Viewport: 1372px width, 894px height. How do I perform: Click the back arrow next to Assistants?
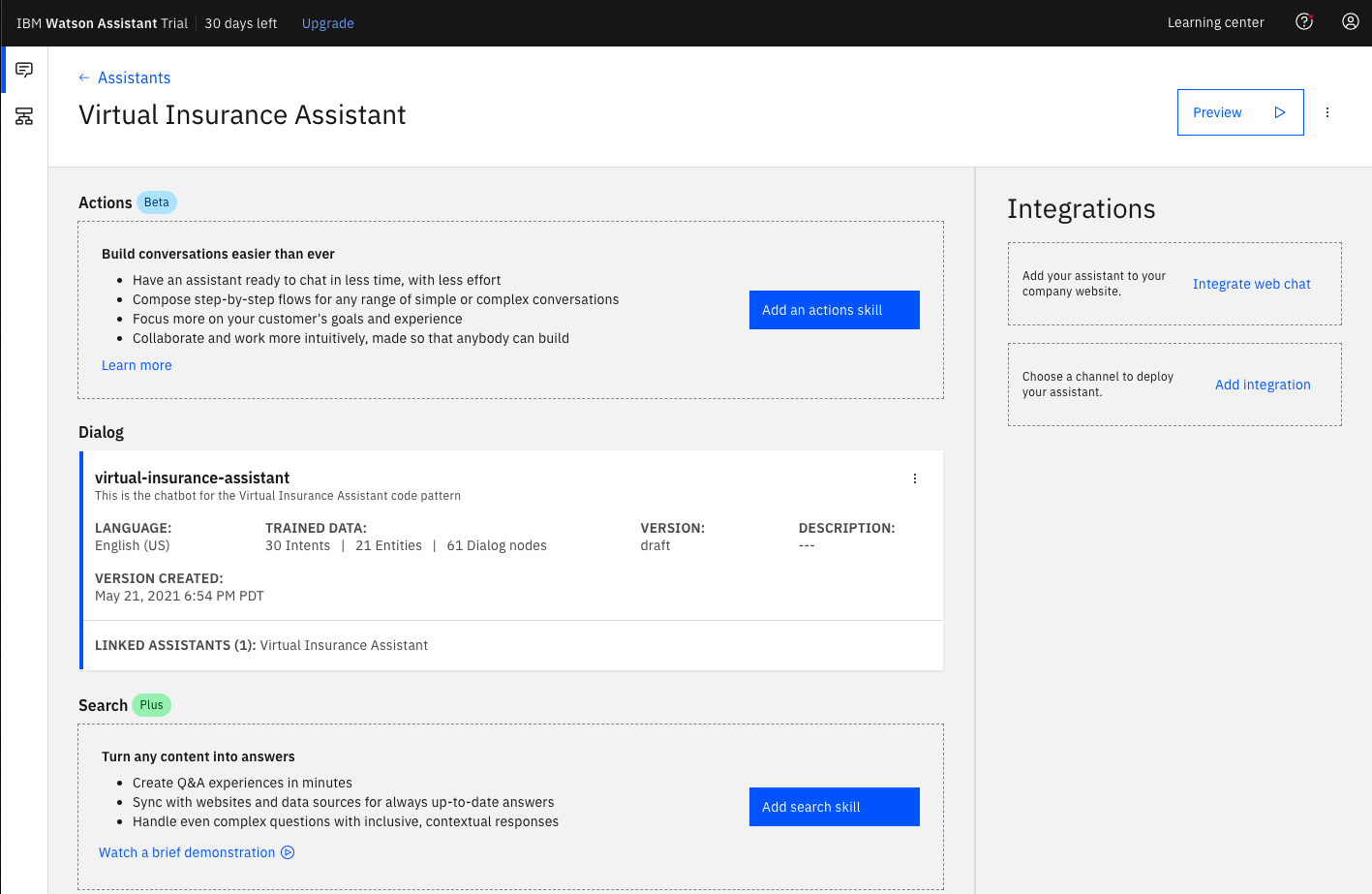point(84,77)
